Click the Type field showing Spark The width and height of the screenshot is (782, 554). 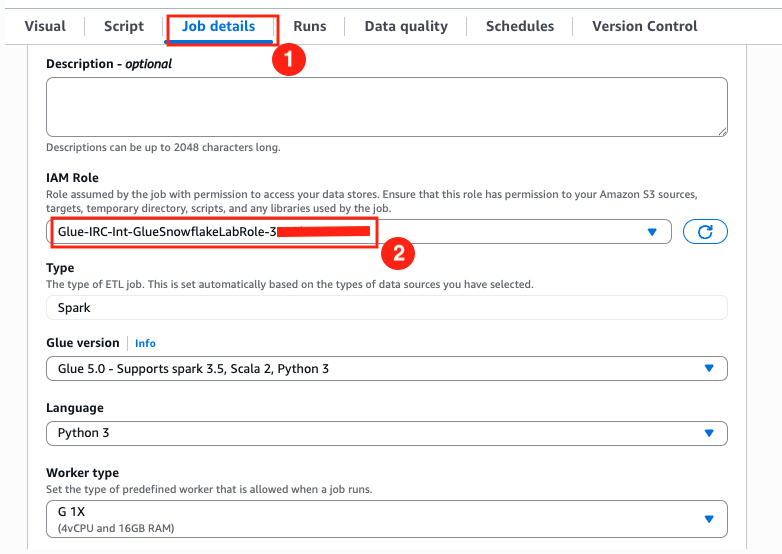[x=386, y=308]
